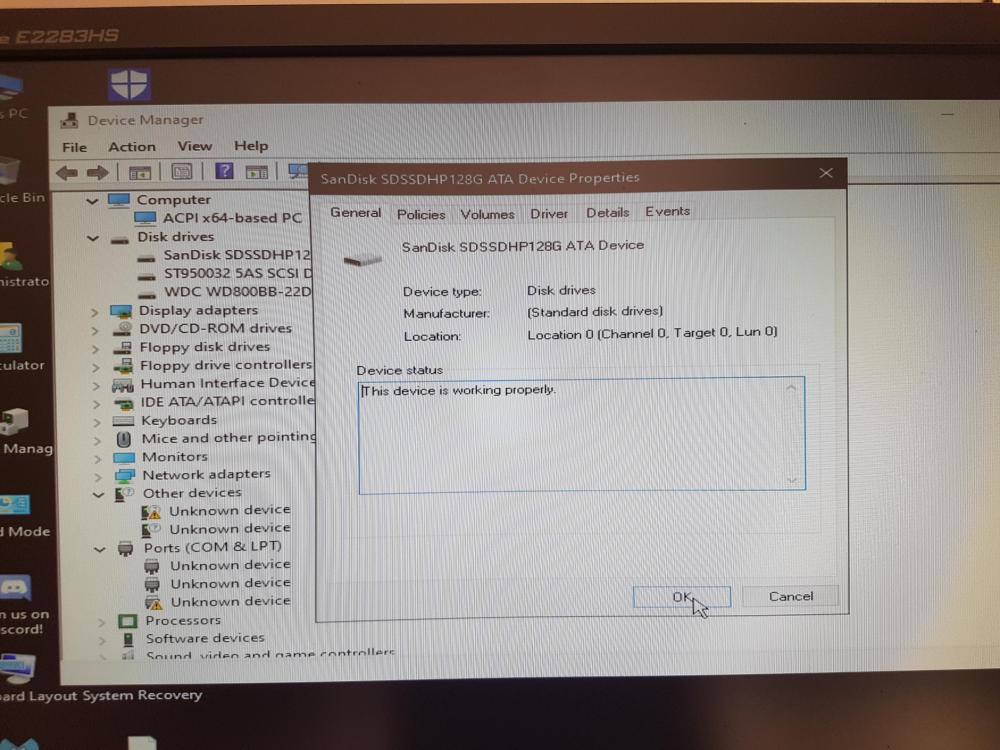Collapse the Ports (COM & LPT) node
The width and height of the screenshot is (1000, 750).
coord(100,548)
